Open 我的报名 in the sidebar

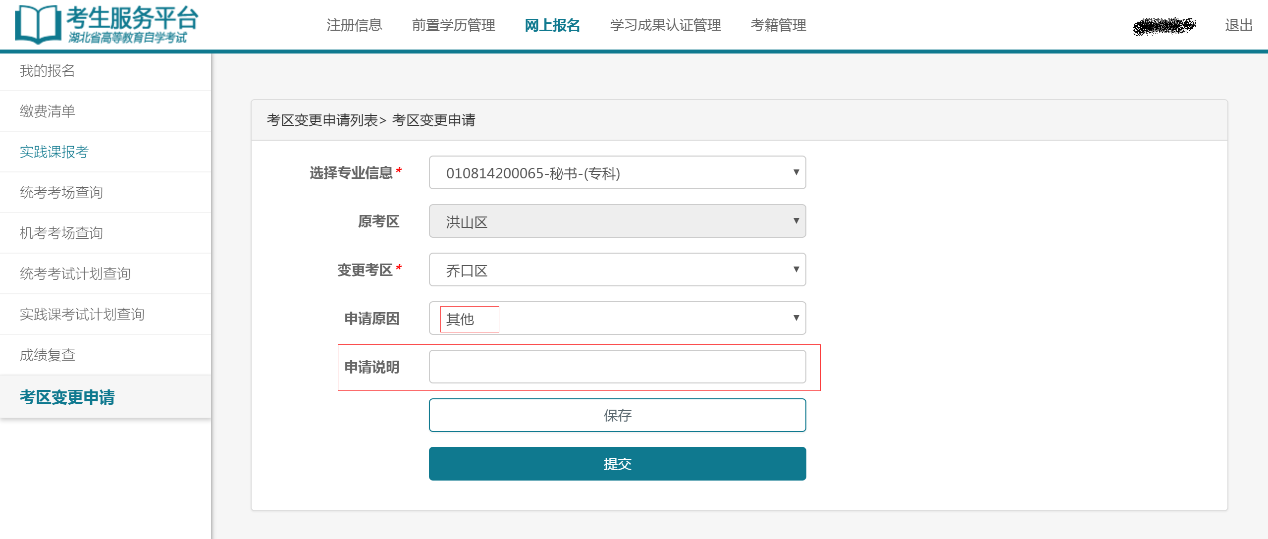pos(48,71)
